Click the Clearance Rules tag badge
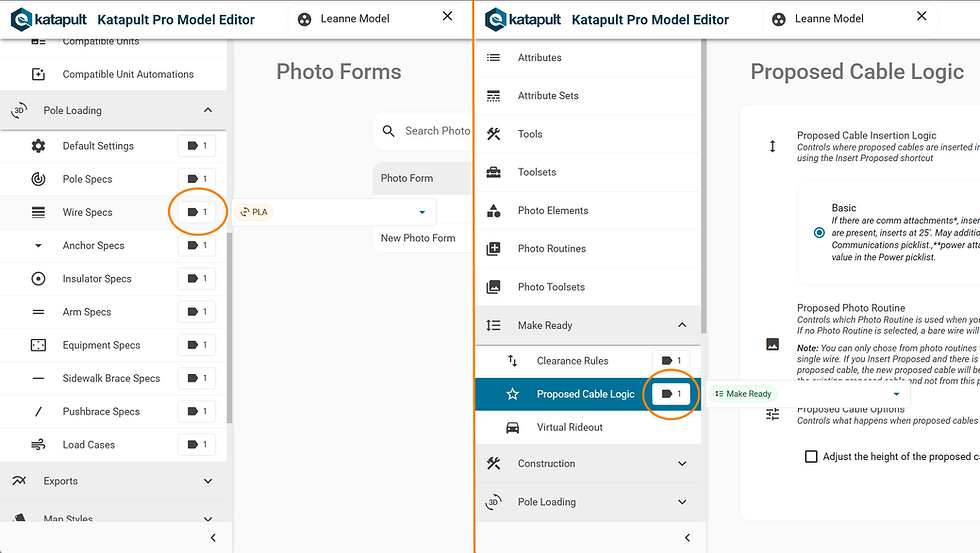The image size is (980, 553). coord(671,361)
